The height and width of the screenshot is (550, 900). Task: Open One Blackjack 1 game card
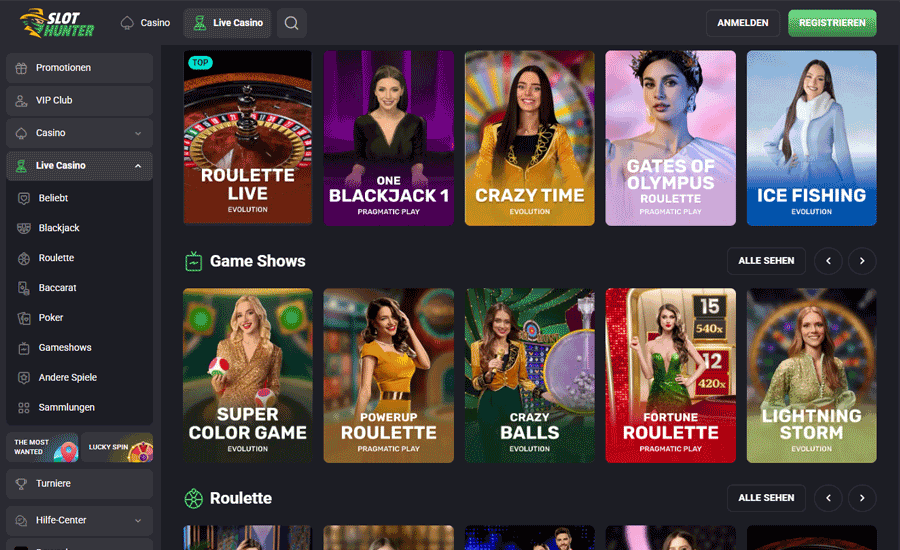[x=389, y=138]
